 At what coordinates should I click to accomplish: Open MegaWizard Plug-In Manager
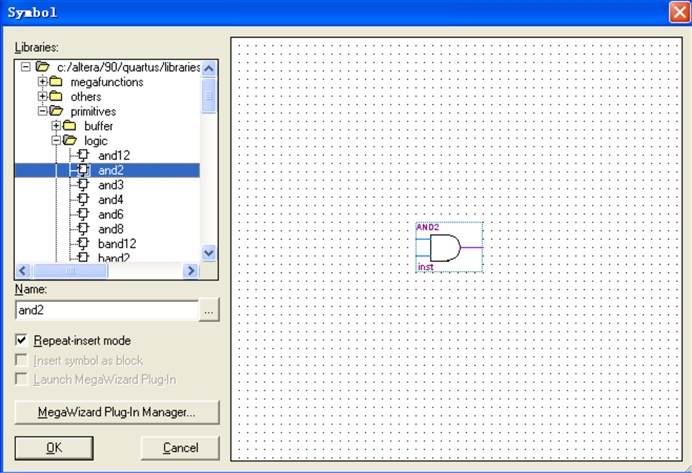pos(117,412)
